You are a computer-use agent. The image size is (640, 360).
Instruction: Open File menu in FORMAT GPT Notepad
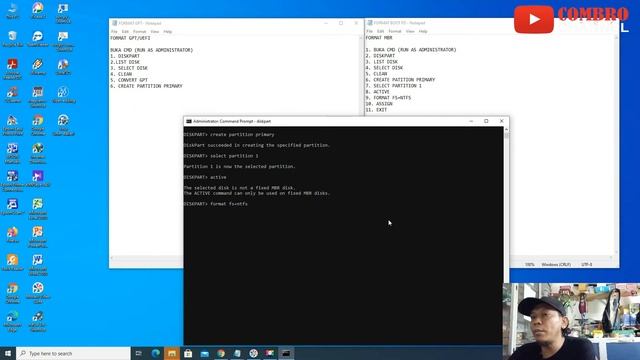(114, 31)
